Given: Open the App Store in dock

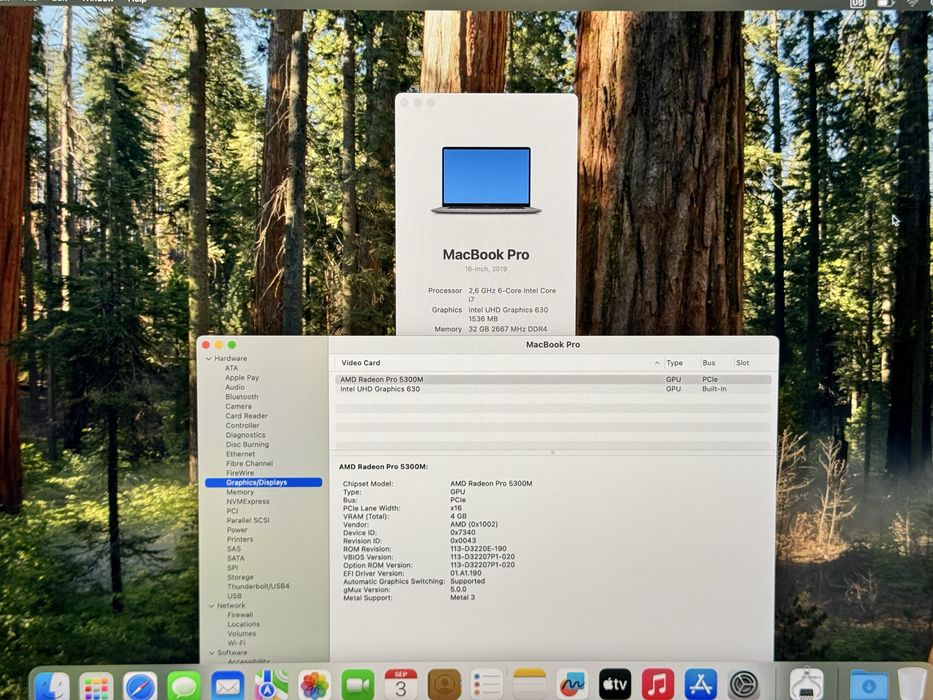Looking at the screenshot, I should point(700,685).
